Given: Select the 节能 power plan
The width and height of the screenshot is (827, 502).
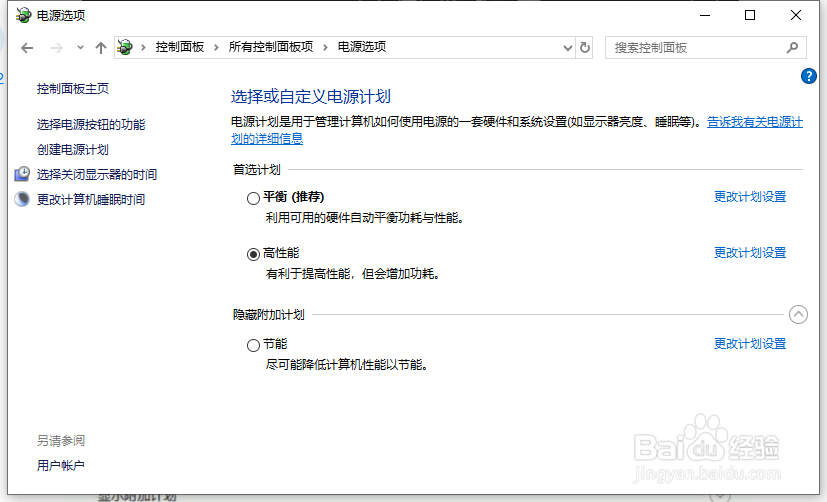Looking at the screenshot, I should point(253,345).
